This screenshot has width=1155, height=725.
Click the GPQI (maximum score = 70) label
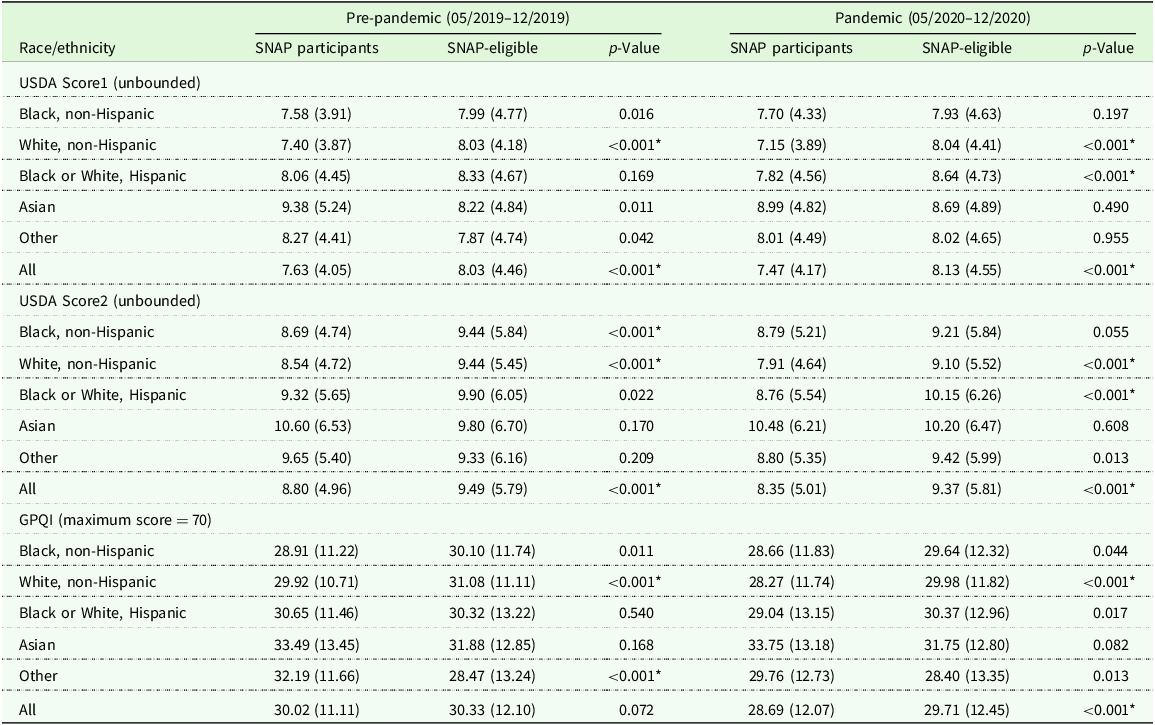(x=116, y=520)
